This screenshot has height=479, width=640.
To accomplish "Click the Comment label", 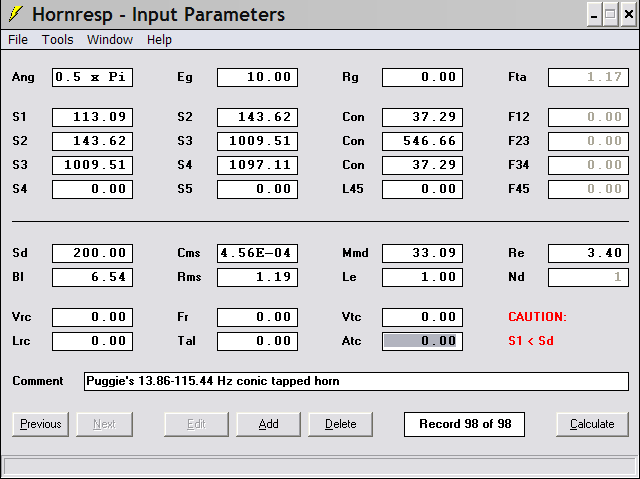I will pyautogui.click(x=38, y=381).
